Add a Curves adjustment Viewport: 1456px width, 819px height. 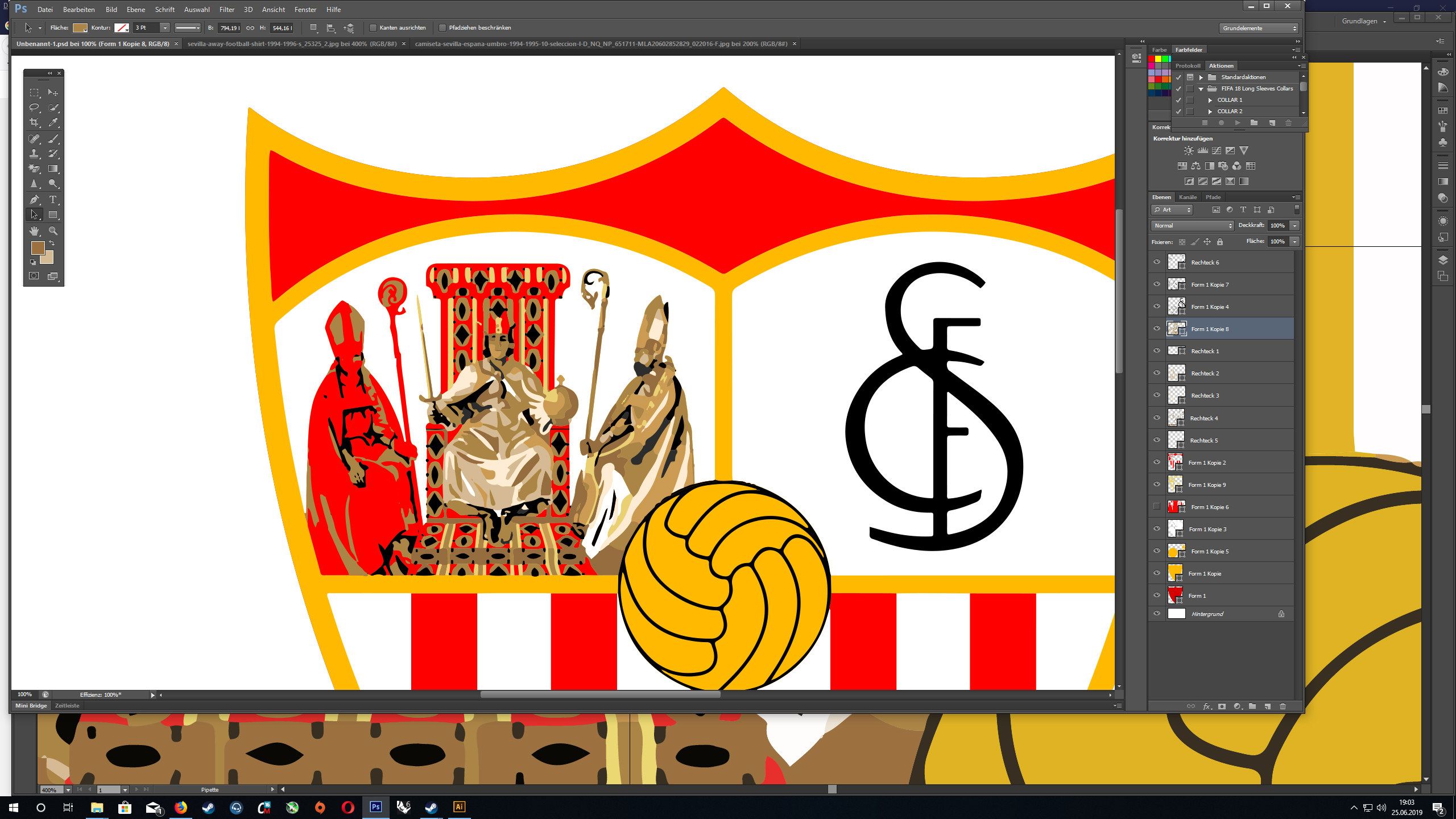1216,151
